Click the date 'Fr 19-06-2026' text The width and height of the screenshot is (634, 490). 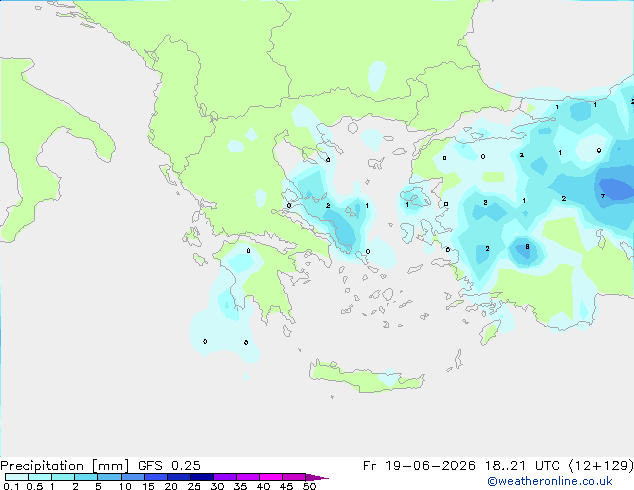pos(419,466)
